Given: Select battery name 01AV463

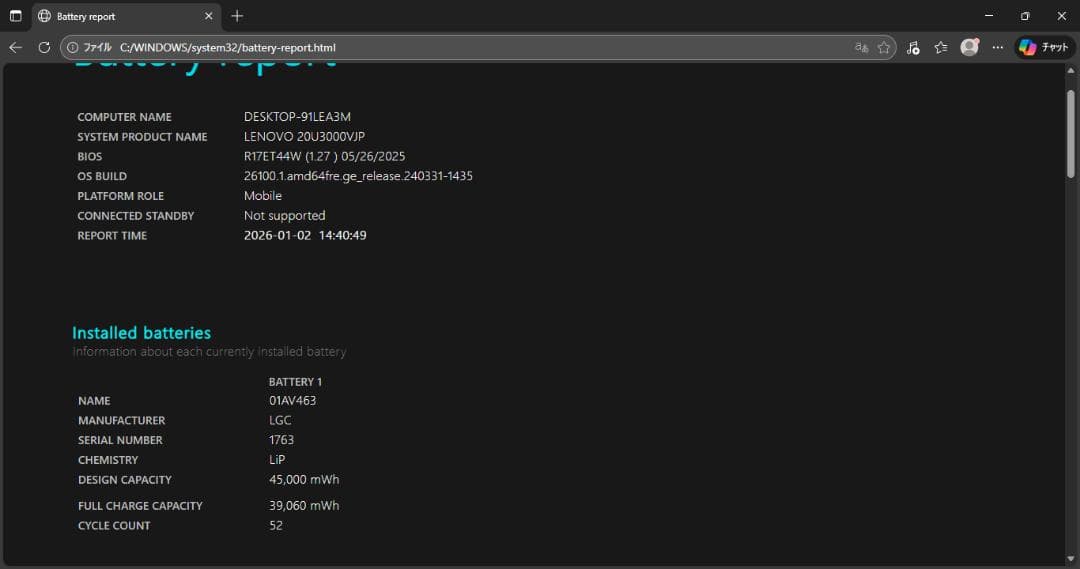Looking at the screenshot, I should click(x=293, y=400).
